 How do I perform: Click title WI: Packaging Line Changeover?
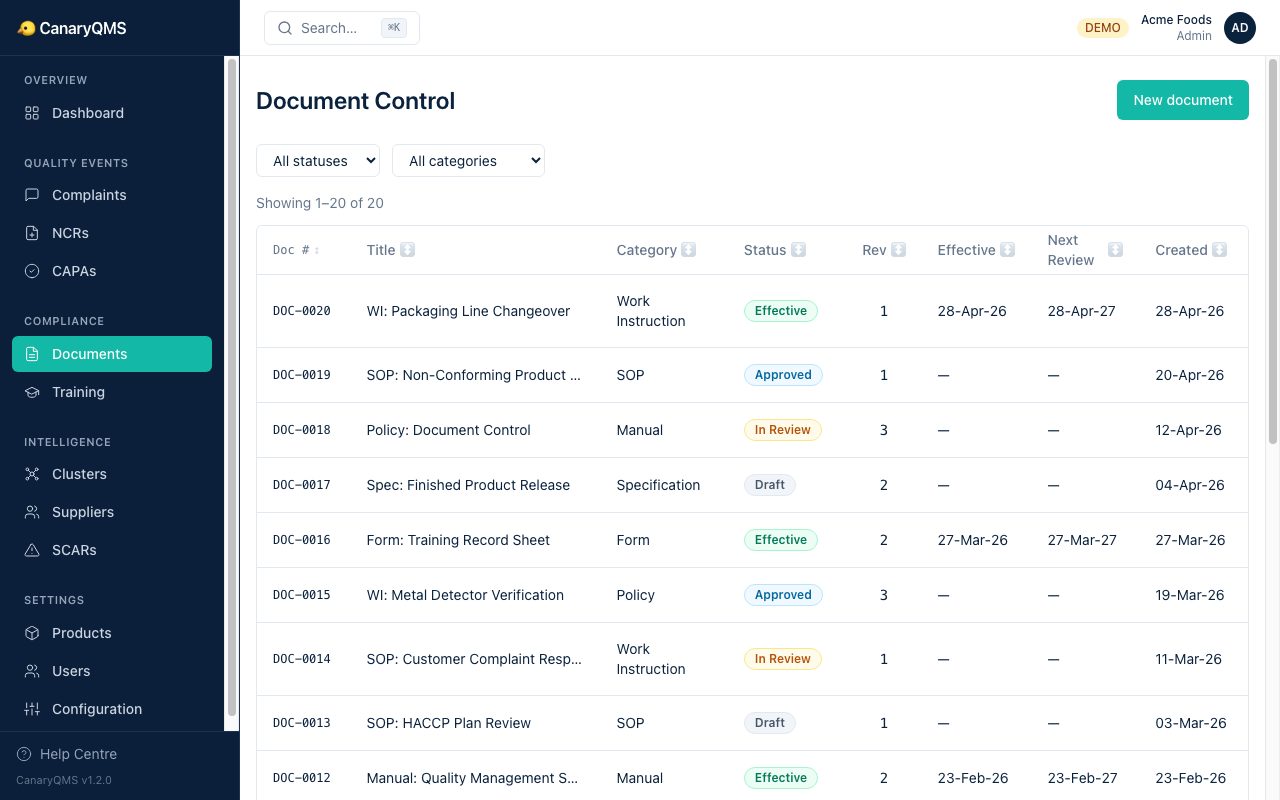[468, 311]
